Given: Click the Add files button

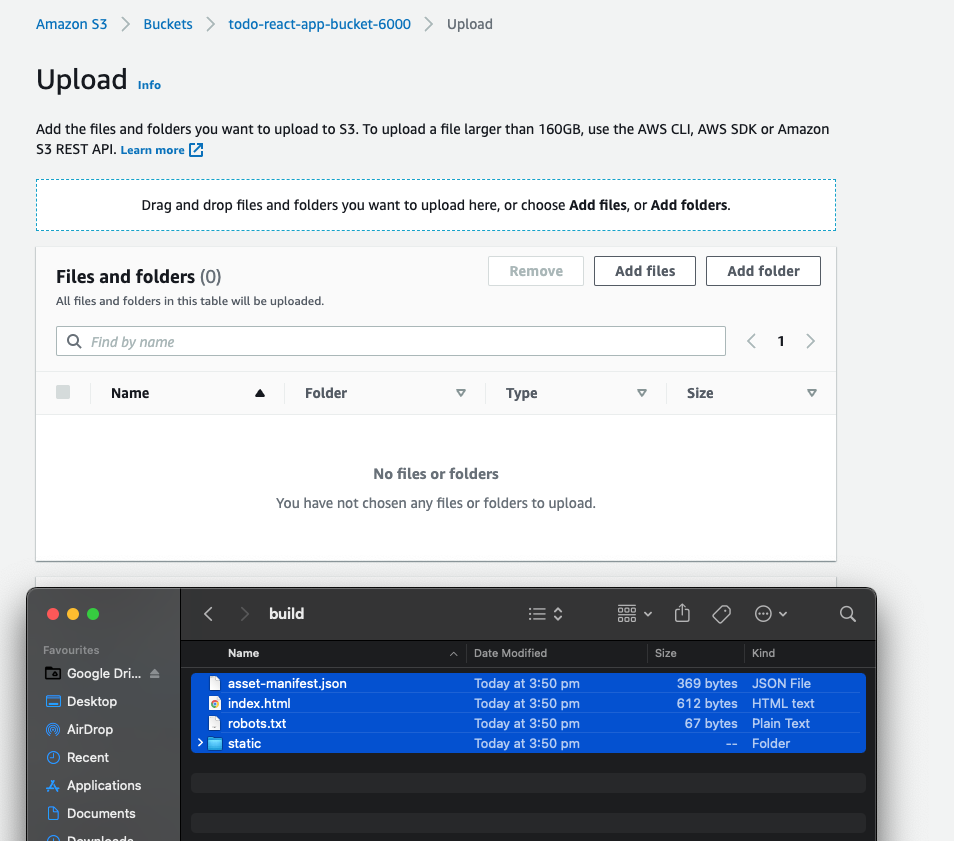Looking at the screenshot, I should point(645,271).
